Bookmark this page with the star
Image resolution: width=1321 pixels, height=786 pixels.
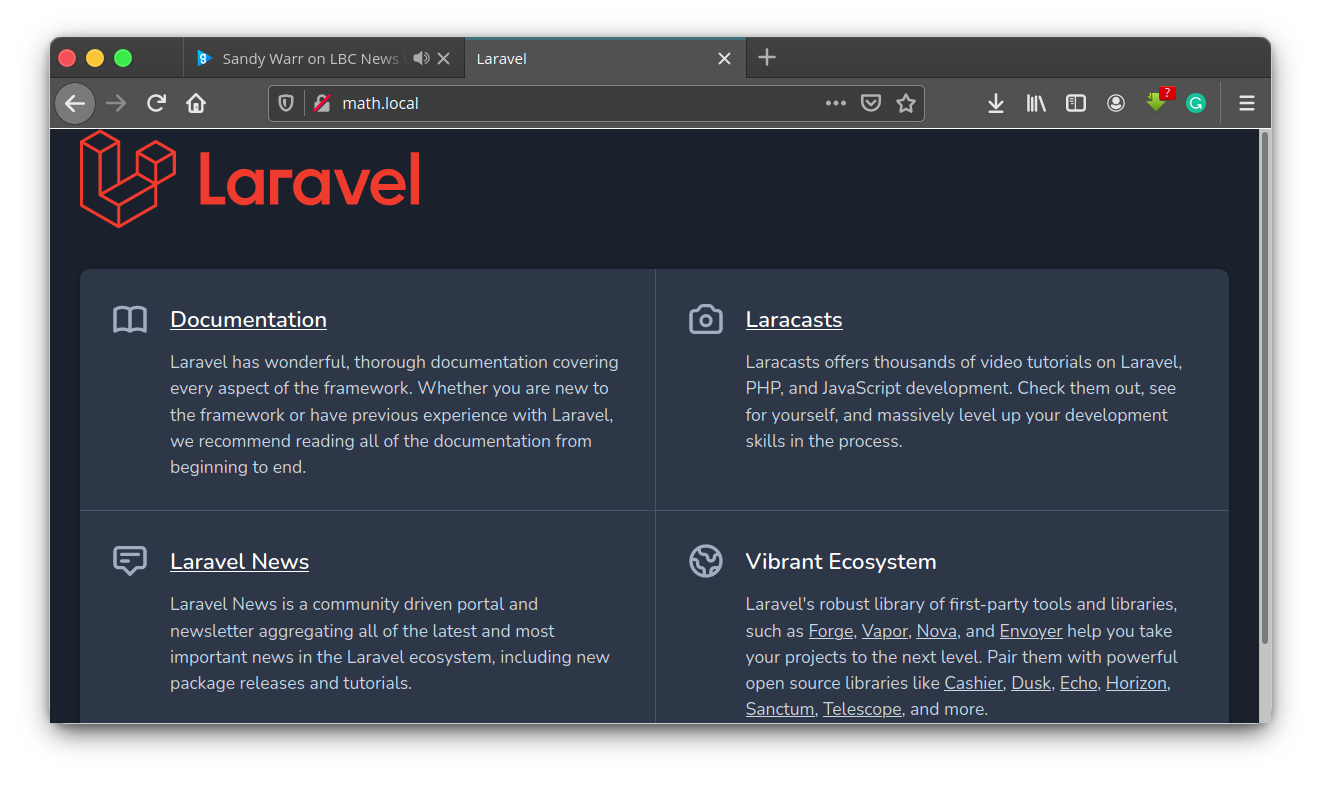(x=906, y=103)
